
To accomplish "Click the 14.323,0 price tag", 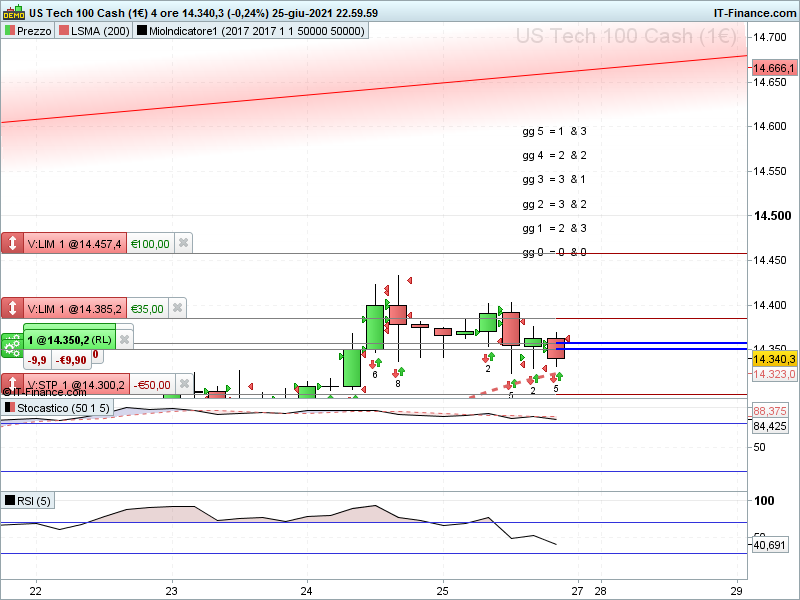I will click(x=774, y=374).
